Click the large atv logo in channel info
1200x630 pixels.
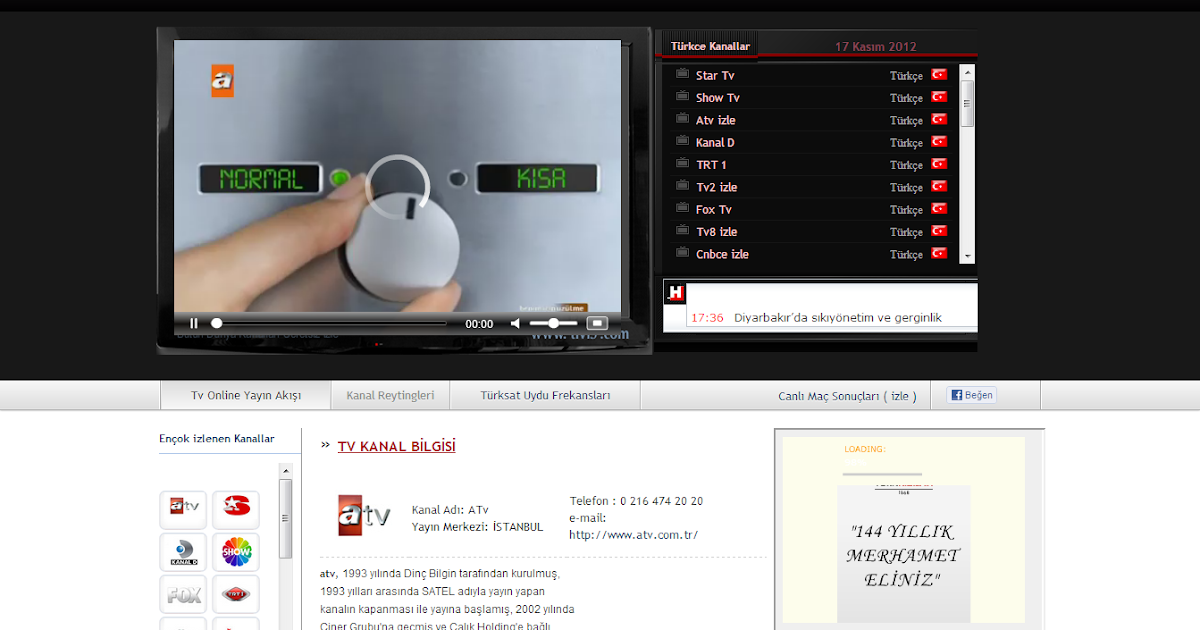coord(364,515)
